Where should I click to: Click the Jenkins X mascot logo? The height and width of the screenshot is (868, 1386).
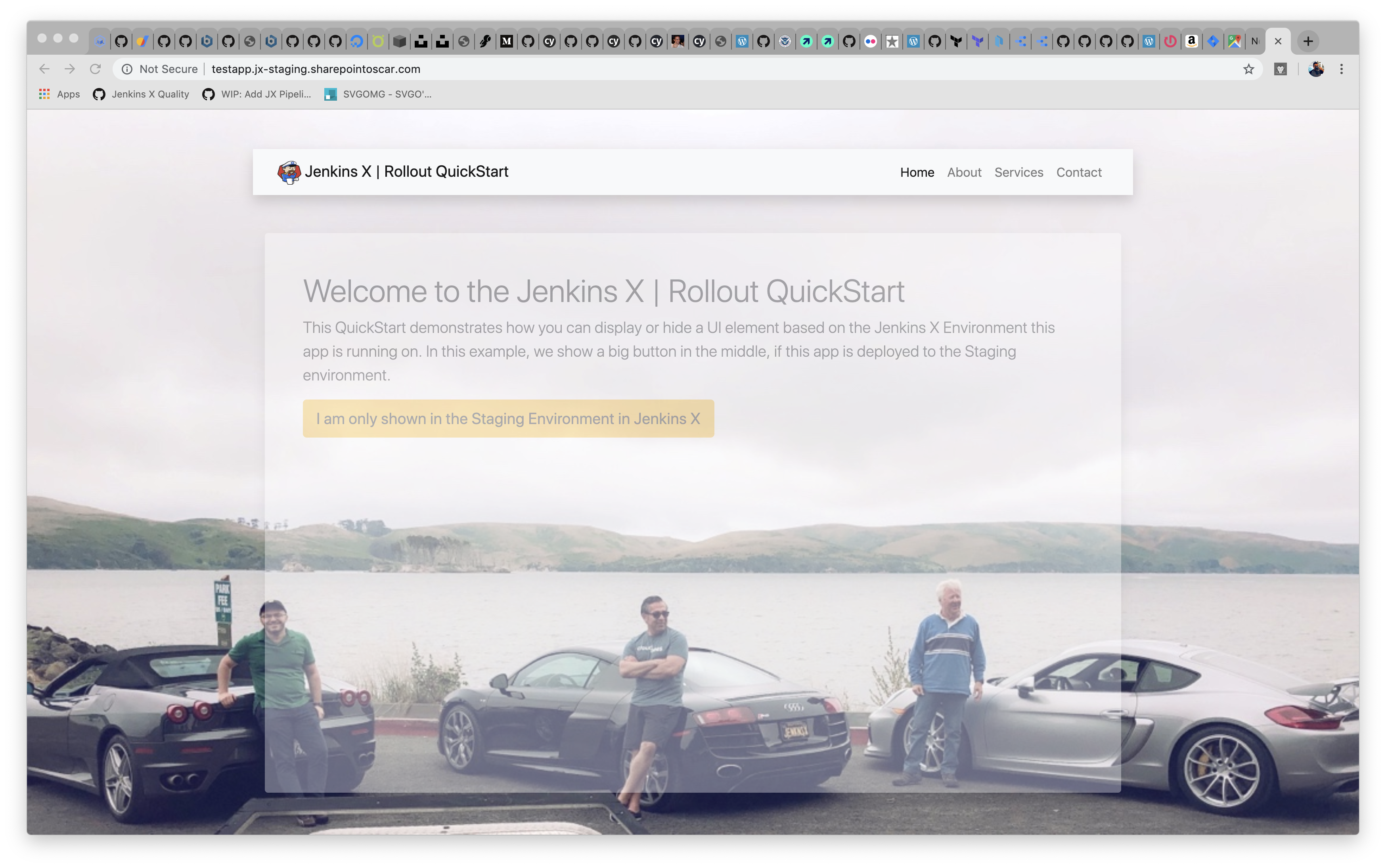point(289,172)
